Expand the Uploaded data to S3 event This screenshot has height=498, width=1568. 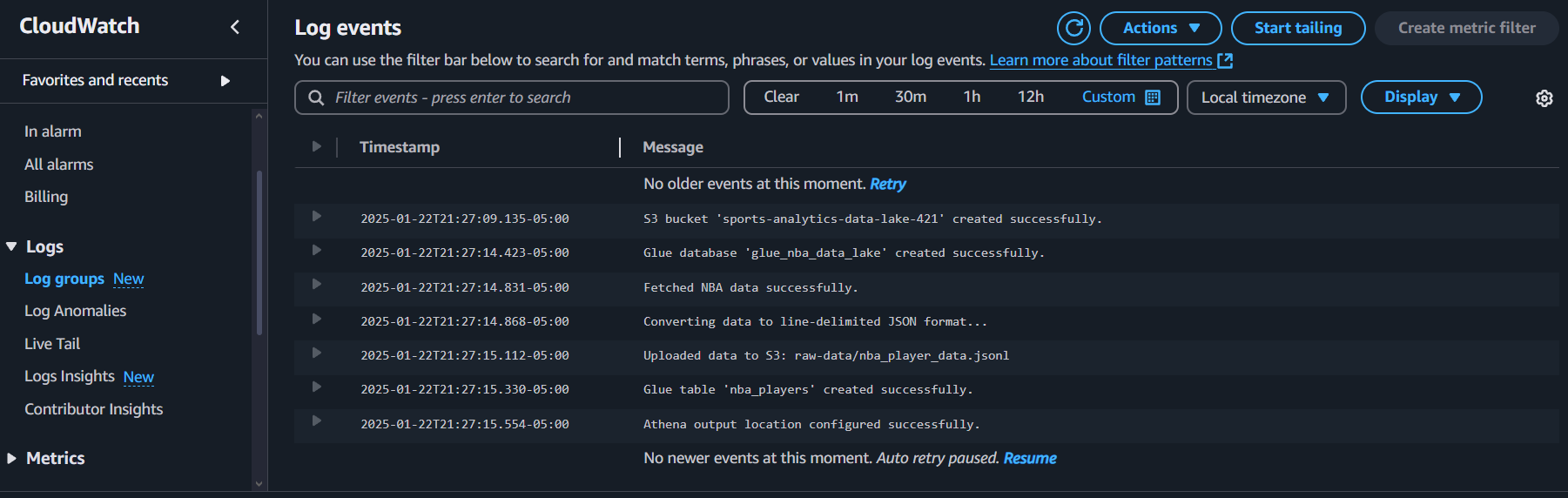pyautogui.click(x=317, y=353)
